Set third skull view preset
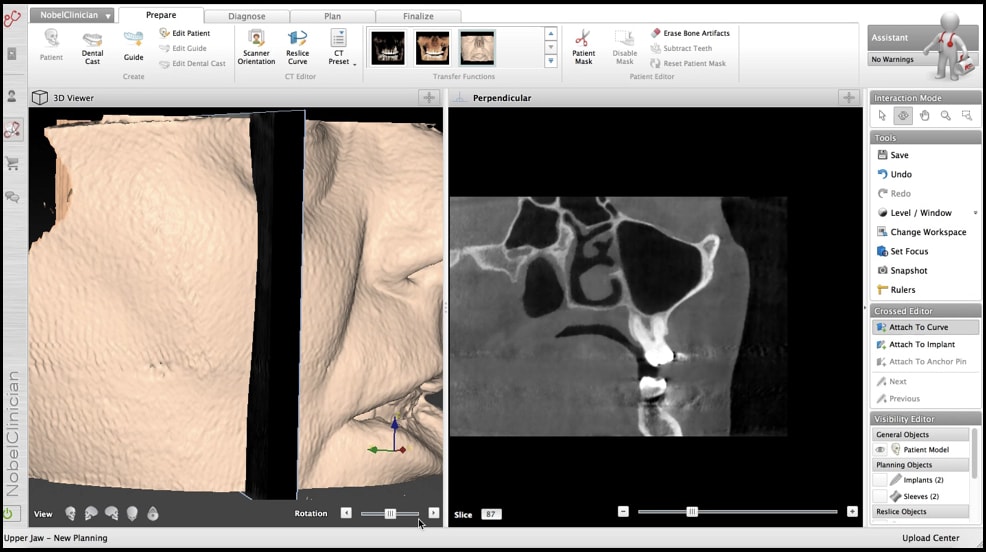 (x=112, y=514)
